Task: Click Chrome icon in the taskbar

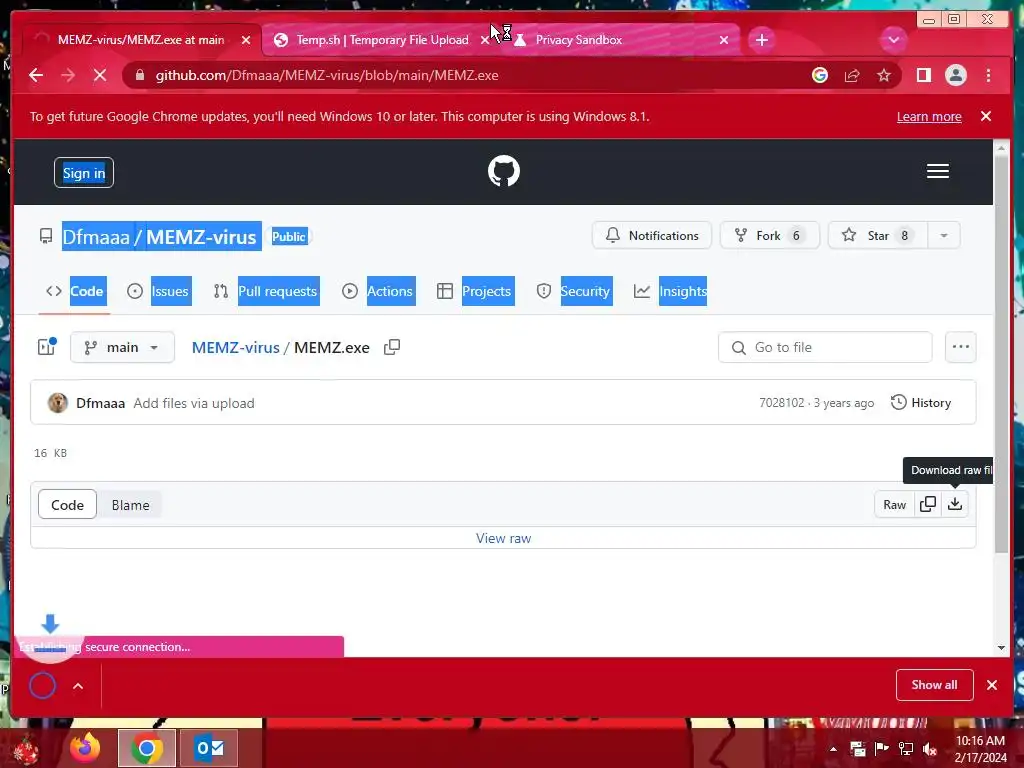Action: [146, 748]
